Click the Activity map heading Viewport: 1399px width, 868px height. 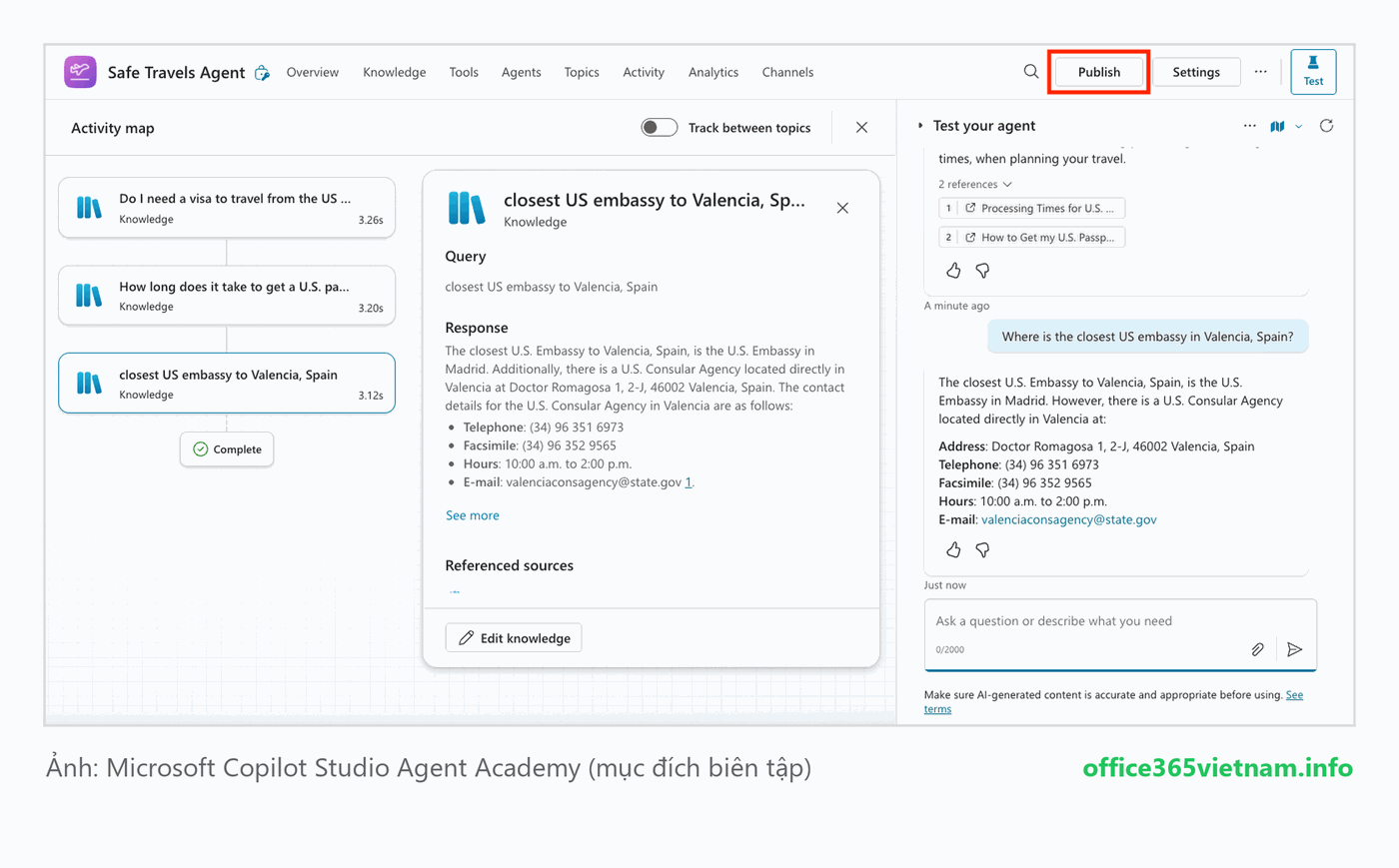click(x=113, y=128)
